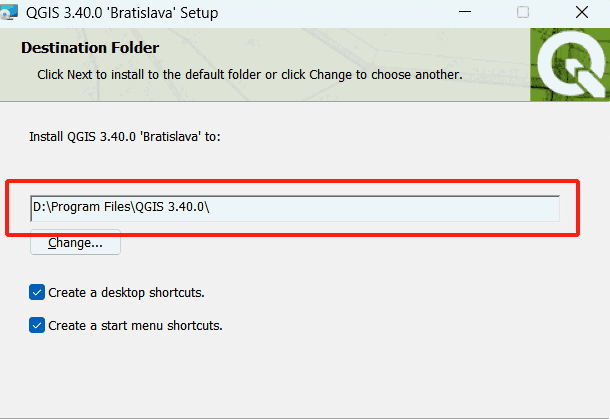This screenshot has width=610, height=419.
Task: Toggle the start menu shortcuts checkbox
Action: 37,325
